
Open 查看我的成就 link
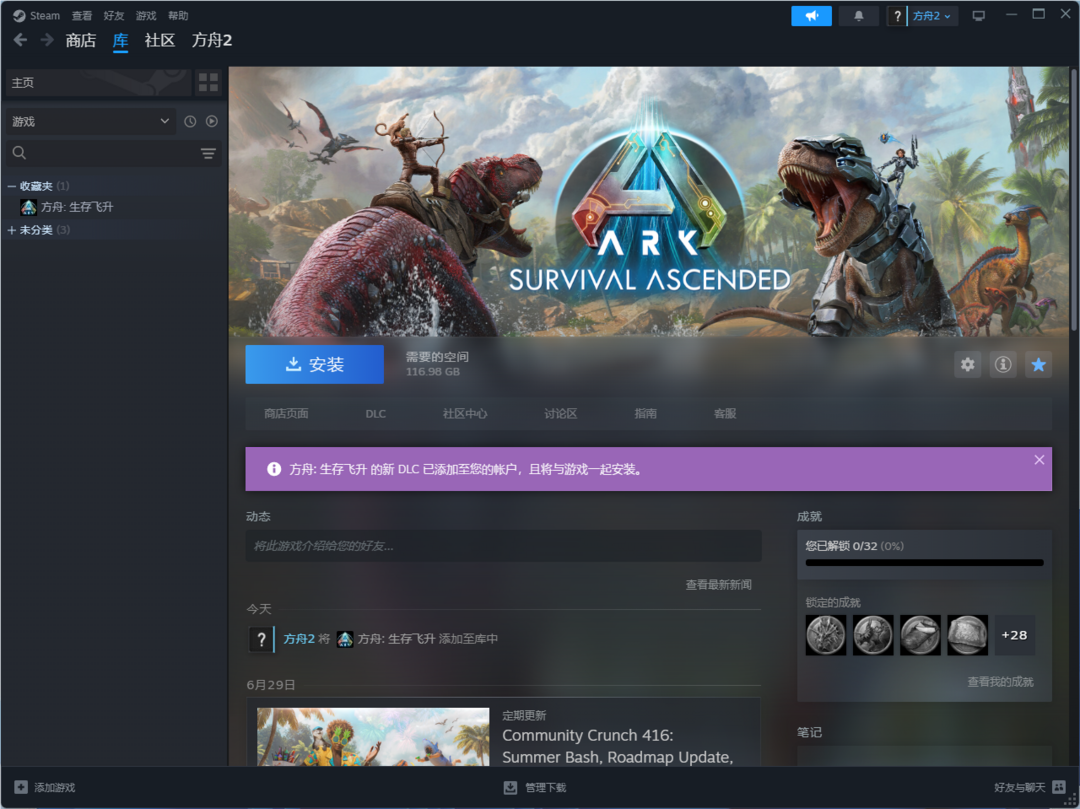coord(1000,681)
